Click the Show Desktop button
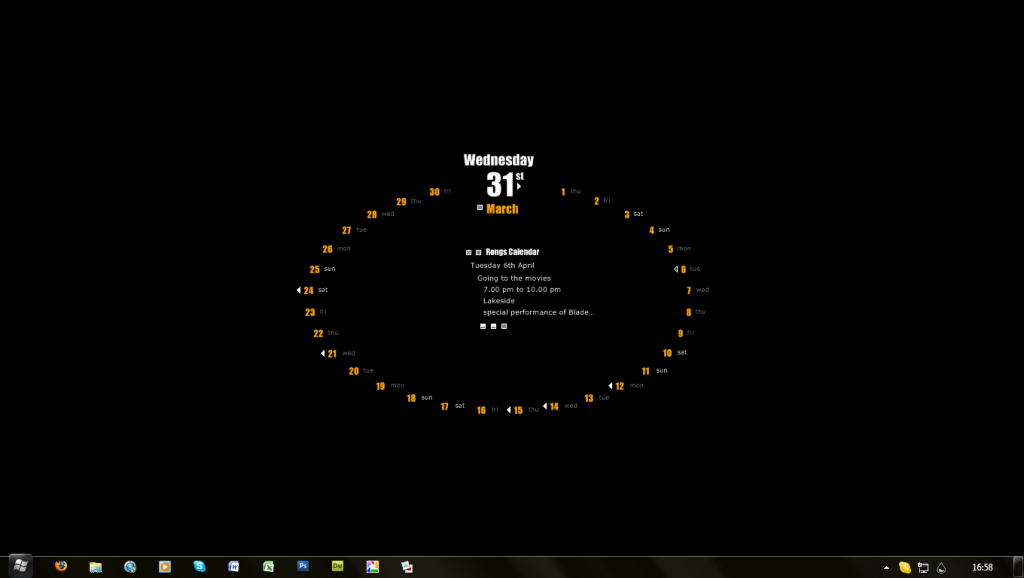The height and width of the screenshot is (578, 1024). pyautogui.click(x=1018, y=567)
